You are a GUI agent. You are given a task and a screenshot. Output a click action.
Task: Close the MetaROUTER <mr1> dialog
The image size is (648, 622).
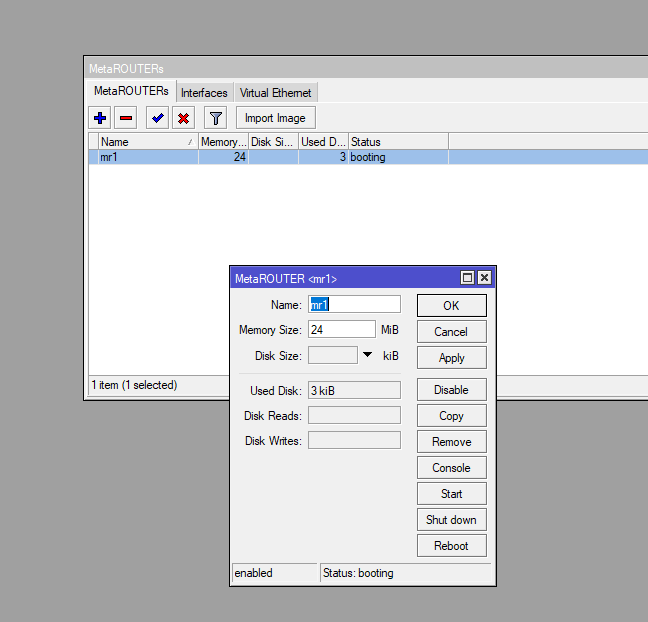pos(484,278)
